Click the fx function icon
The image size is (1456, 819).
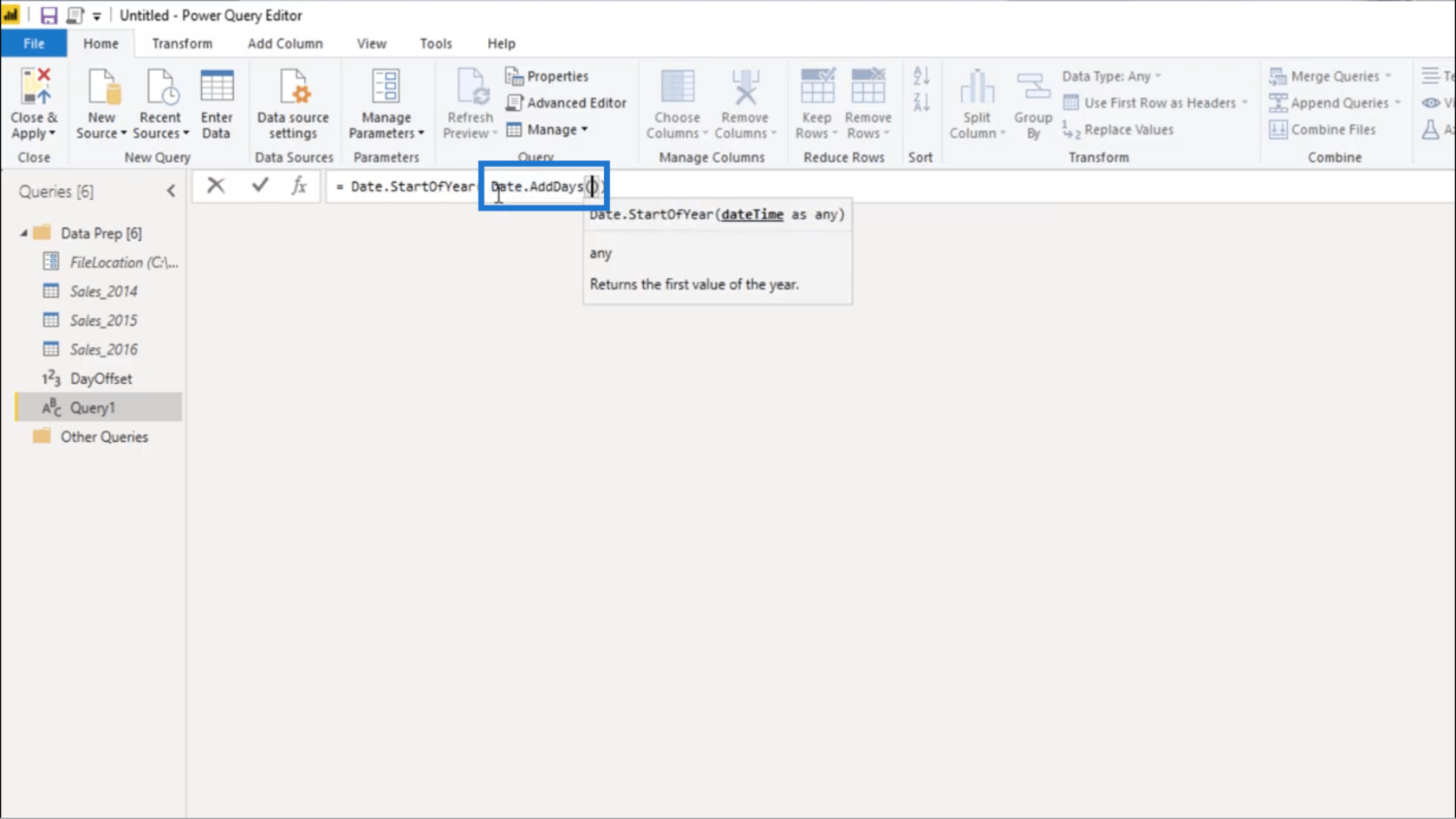click(299, 185)
